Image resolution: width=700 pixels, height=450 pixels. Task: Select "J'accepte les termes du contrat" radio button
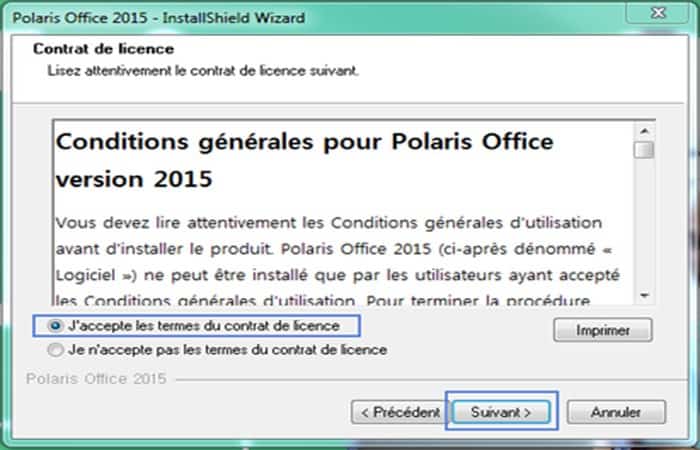point(54,326)
